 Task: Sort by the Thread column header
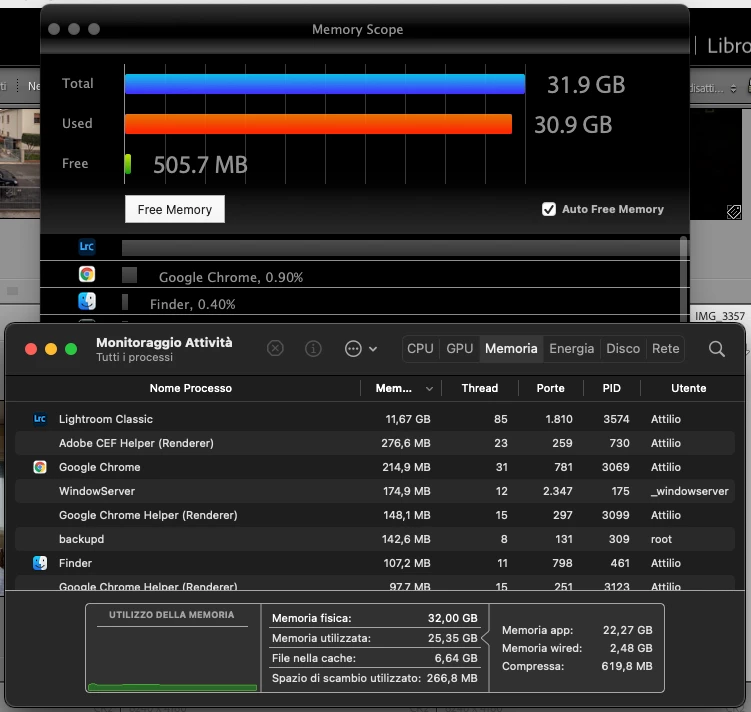[x=479, y=388]
